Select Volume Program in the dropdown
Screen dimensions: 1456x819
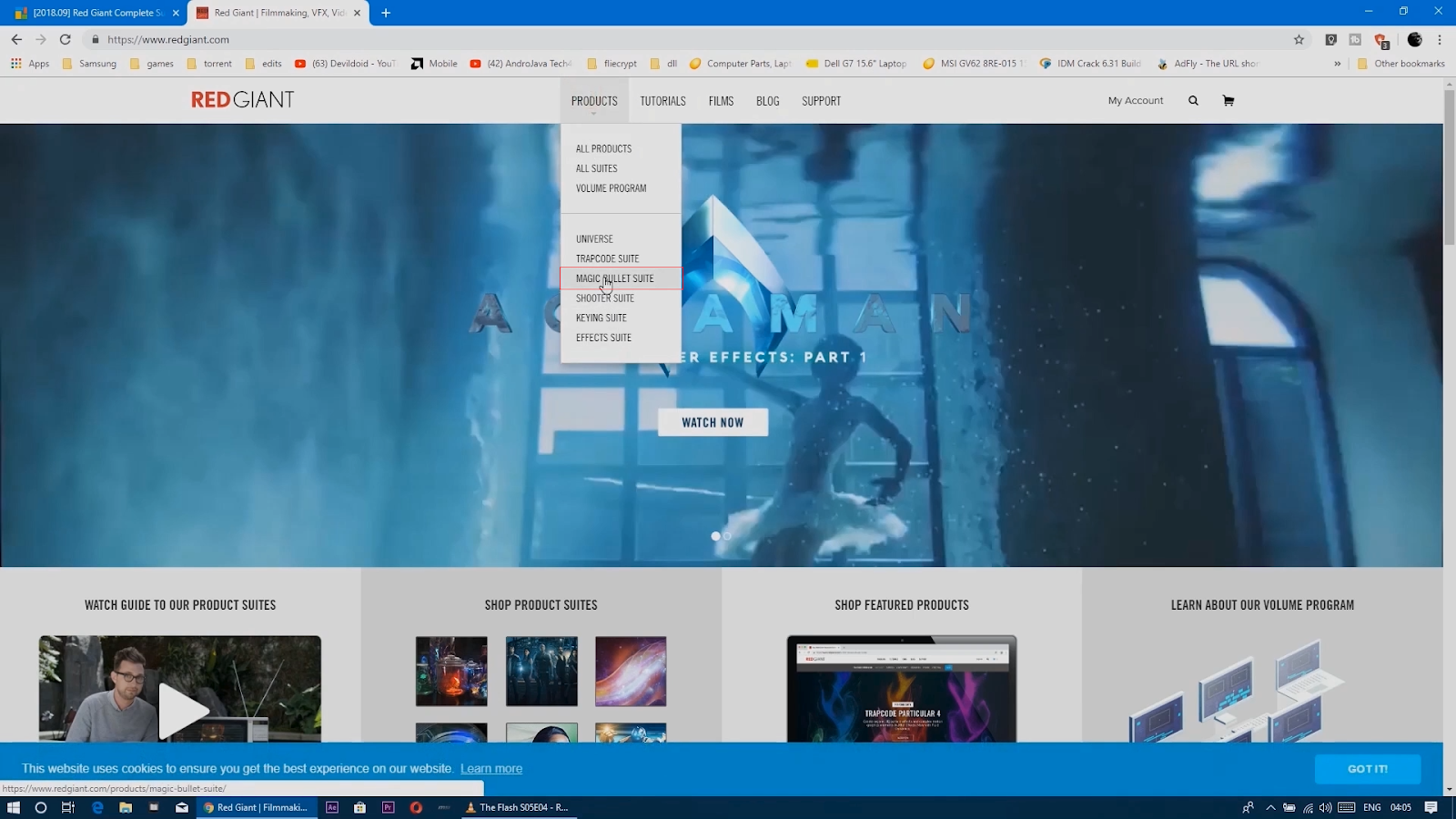[x=611, y=188]
